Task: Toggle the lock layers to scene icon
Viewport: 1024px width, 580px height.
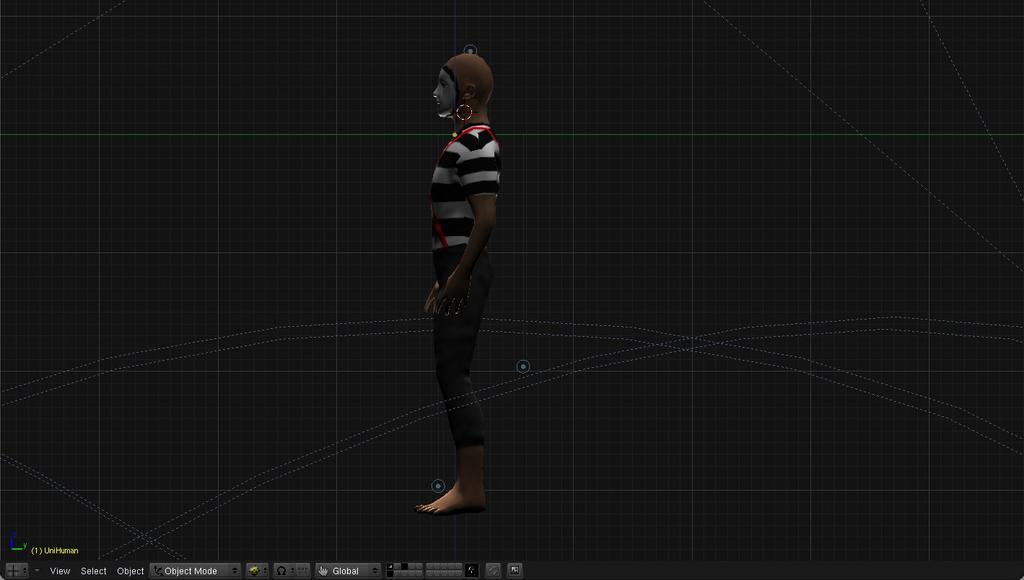Action: [x=472, y=571]
